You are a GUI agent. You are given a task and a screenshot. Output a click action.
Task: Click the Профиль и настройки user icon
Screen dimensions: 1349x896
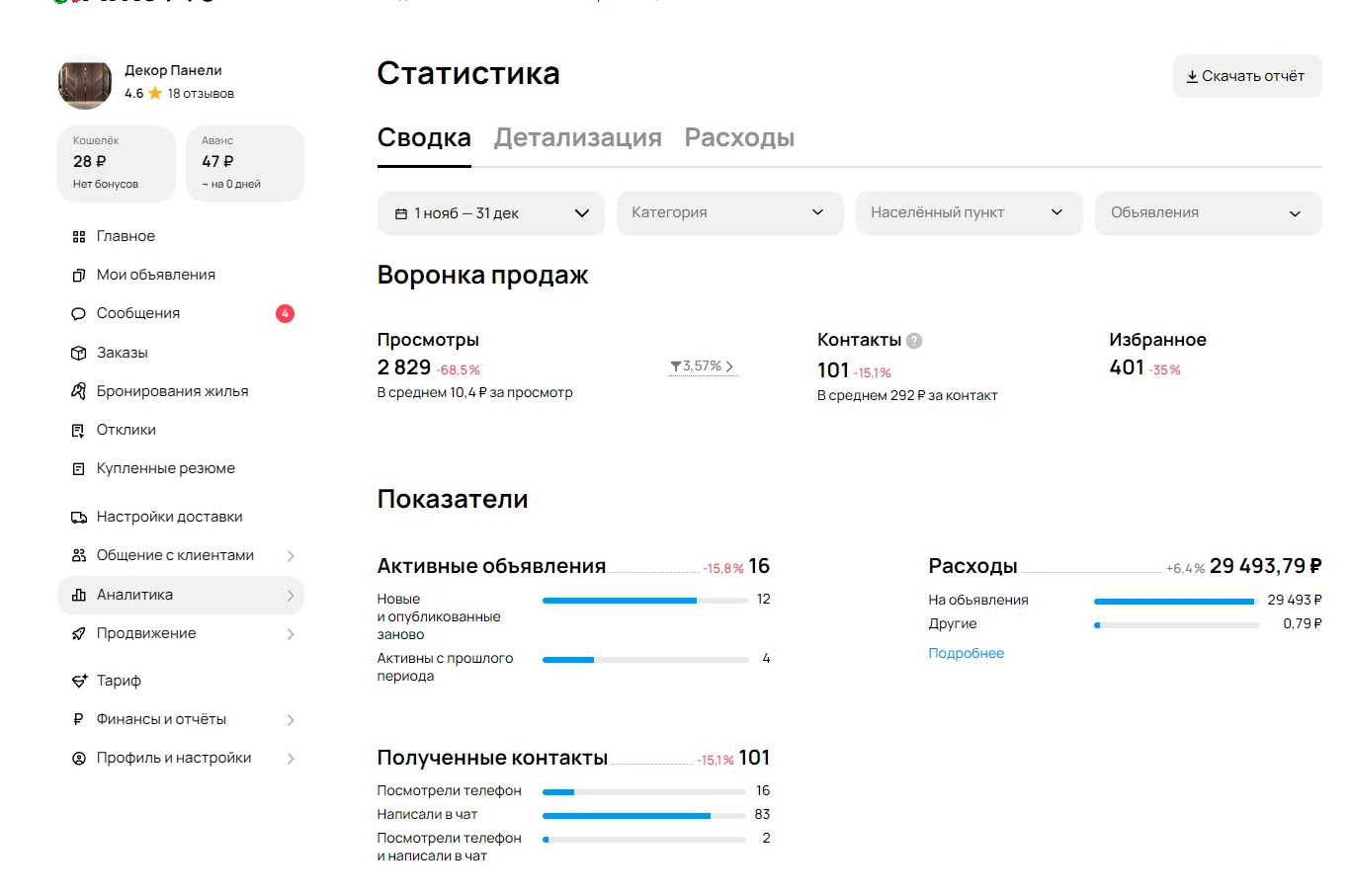79,758
